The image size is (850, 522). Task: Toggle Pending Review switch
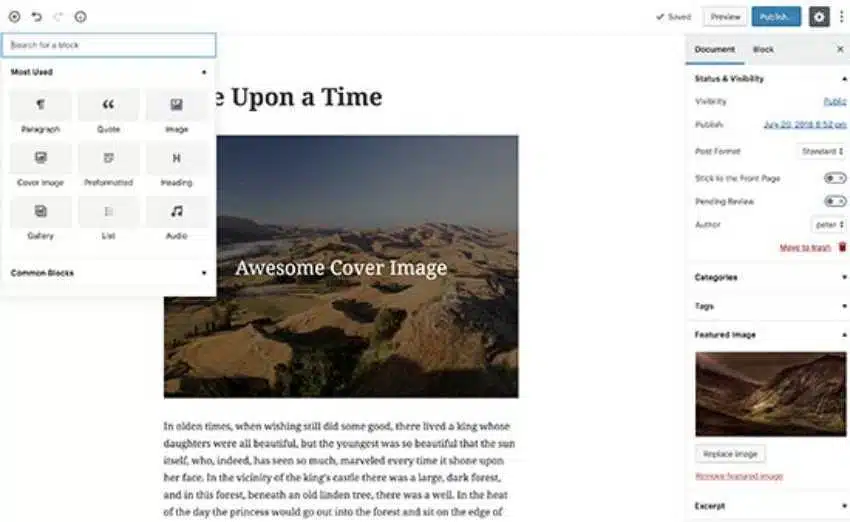pyautogui.click(x=835, y=202)
